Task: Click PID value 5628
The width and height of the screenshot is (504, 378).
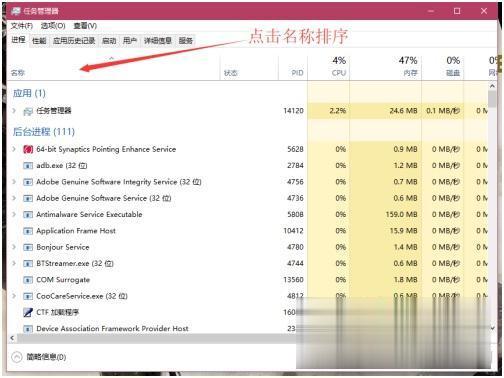Action: point(295,149)
